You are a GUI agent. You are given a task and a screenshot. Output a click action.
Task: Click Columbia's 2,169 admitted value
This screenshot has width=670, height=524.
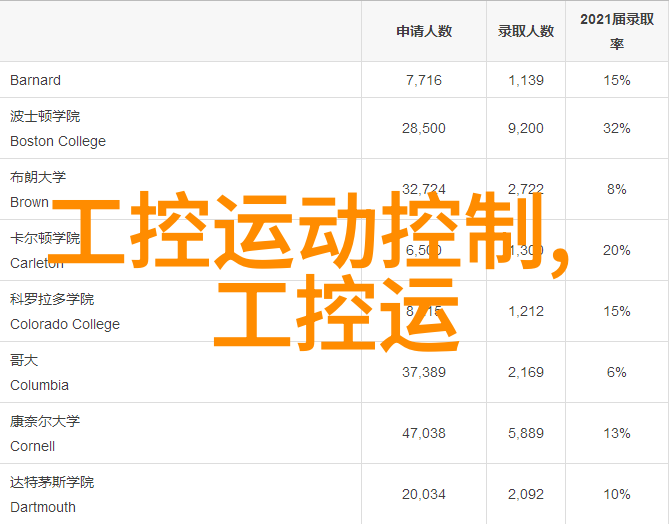coord(526,373)
